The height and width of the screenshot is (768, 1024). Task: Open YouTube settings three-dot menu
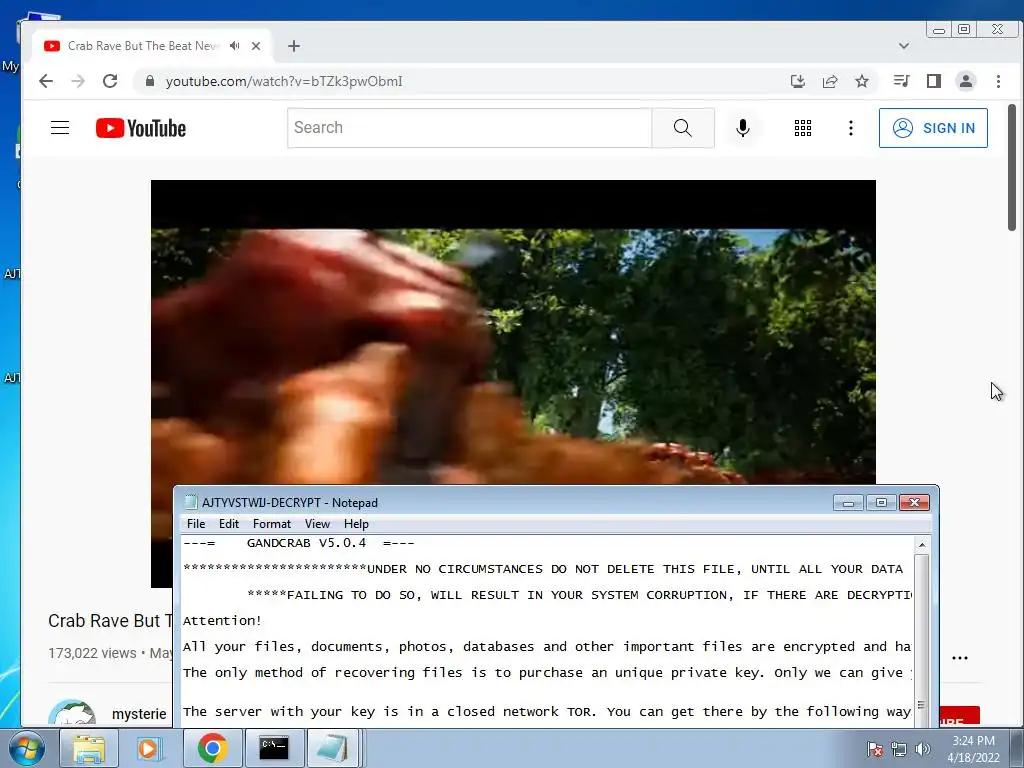tap(850, 128)
